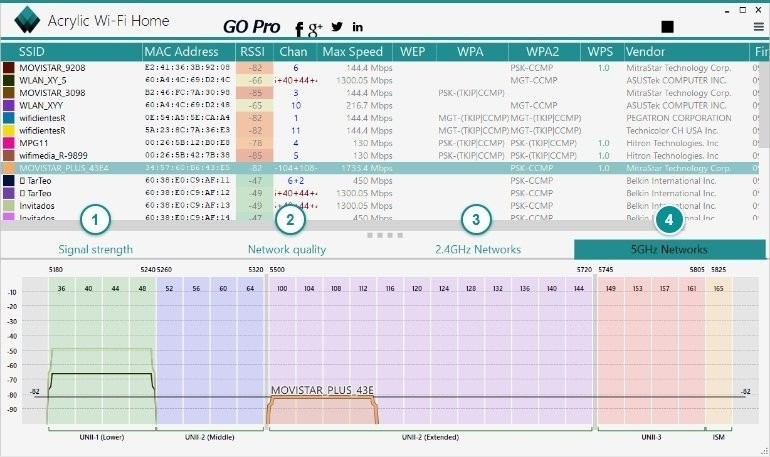Open the LinkedIn icon
The image size is (770, 457).
(x=358, y=27)
